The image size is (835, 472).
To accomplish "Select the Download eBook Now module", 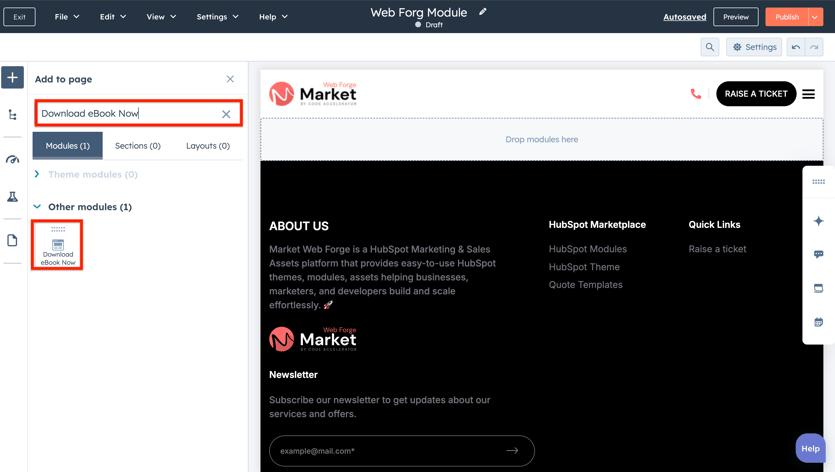I will [58, 245].
